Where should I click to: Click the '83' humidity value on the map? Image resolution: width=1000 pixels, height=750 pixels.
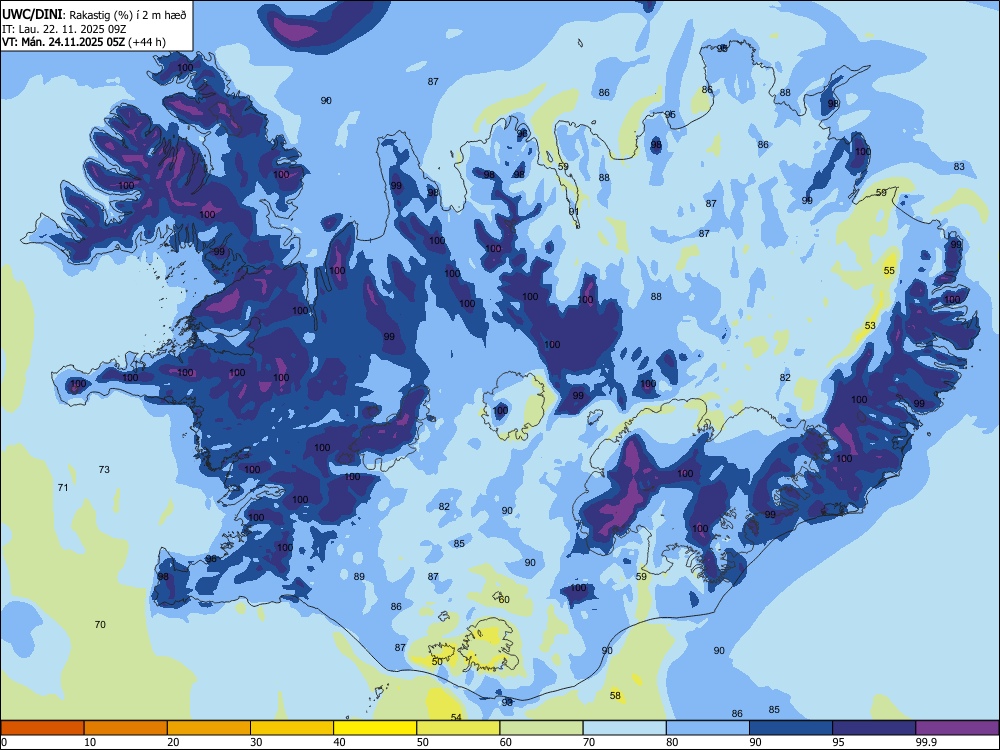tap(959, 166)
